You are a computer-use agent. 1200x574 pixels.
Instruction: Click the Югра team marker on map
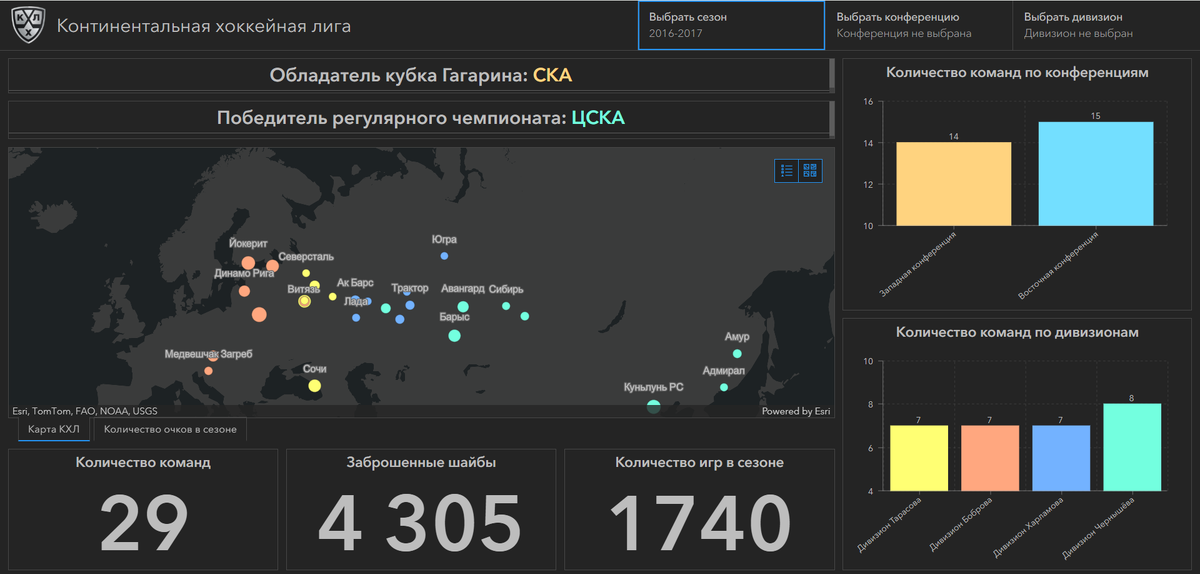click(x=444, y=256)
